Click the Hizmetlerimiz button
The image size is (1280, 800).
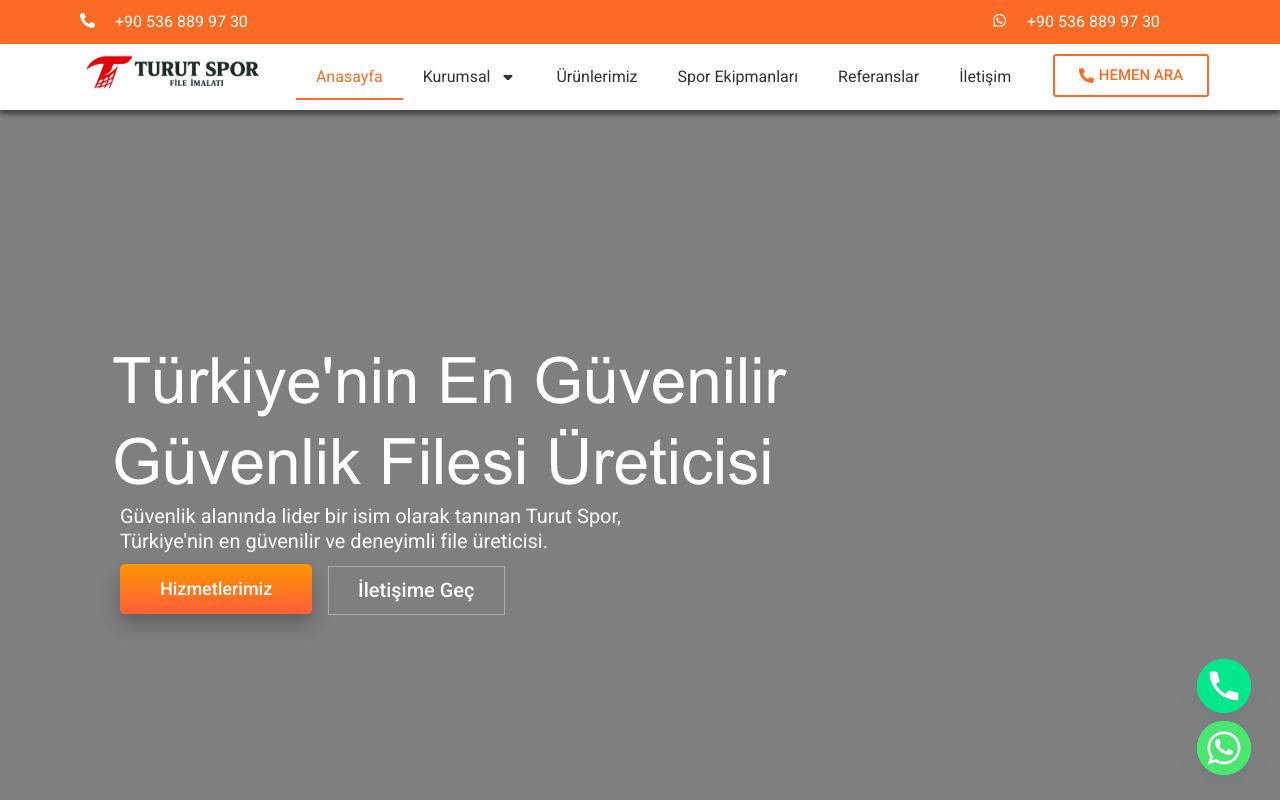(216, 589)
